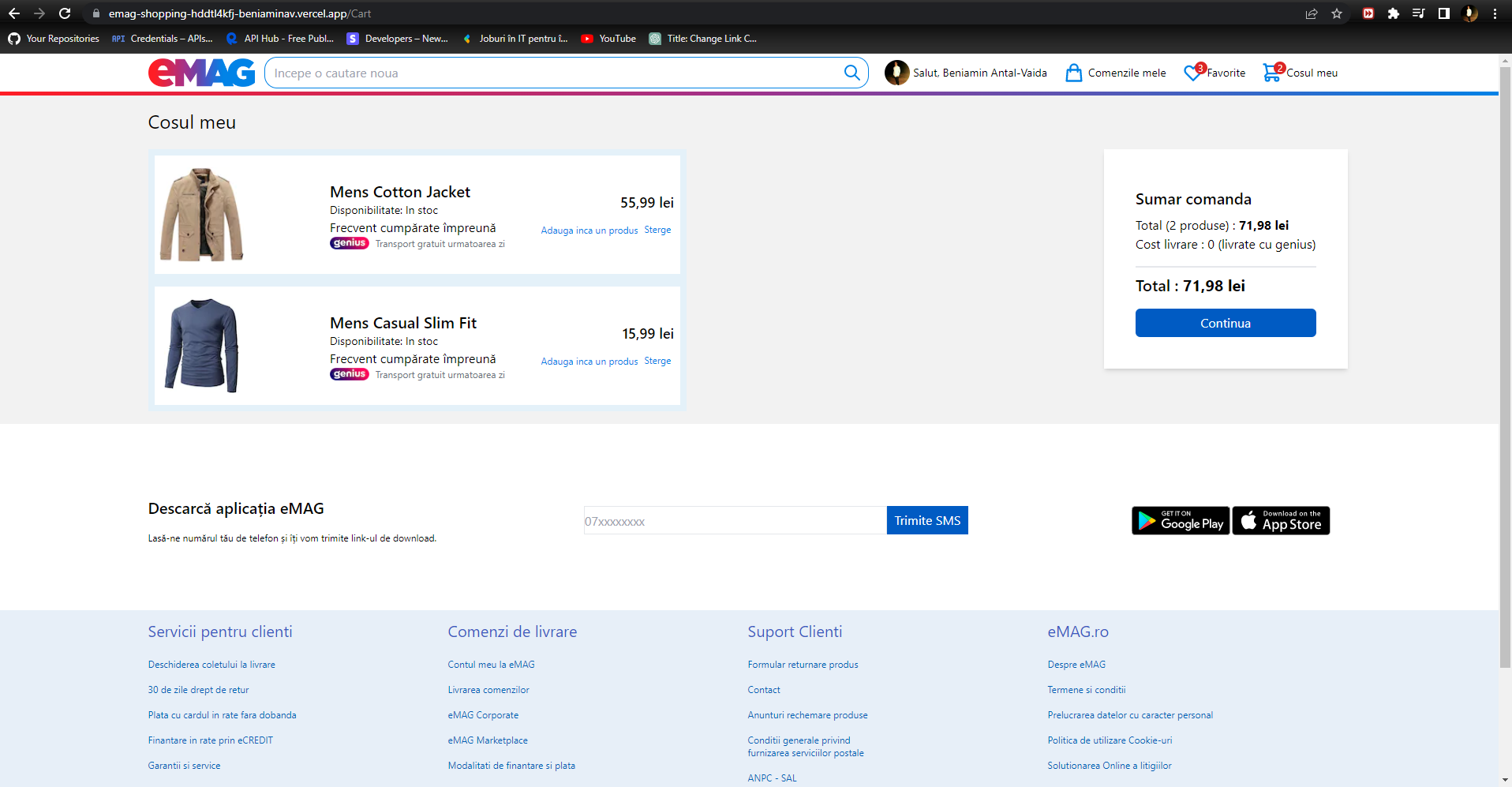Click the eMAG logo
The image size is (1512, 787).
click(201, 72)
